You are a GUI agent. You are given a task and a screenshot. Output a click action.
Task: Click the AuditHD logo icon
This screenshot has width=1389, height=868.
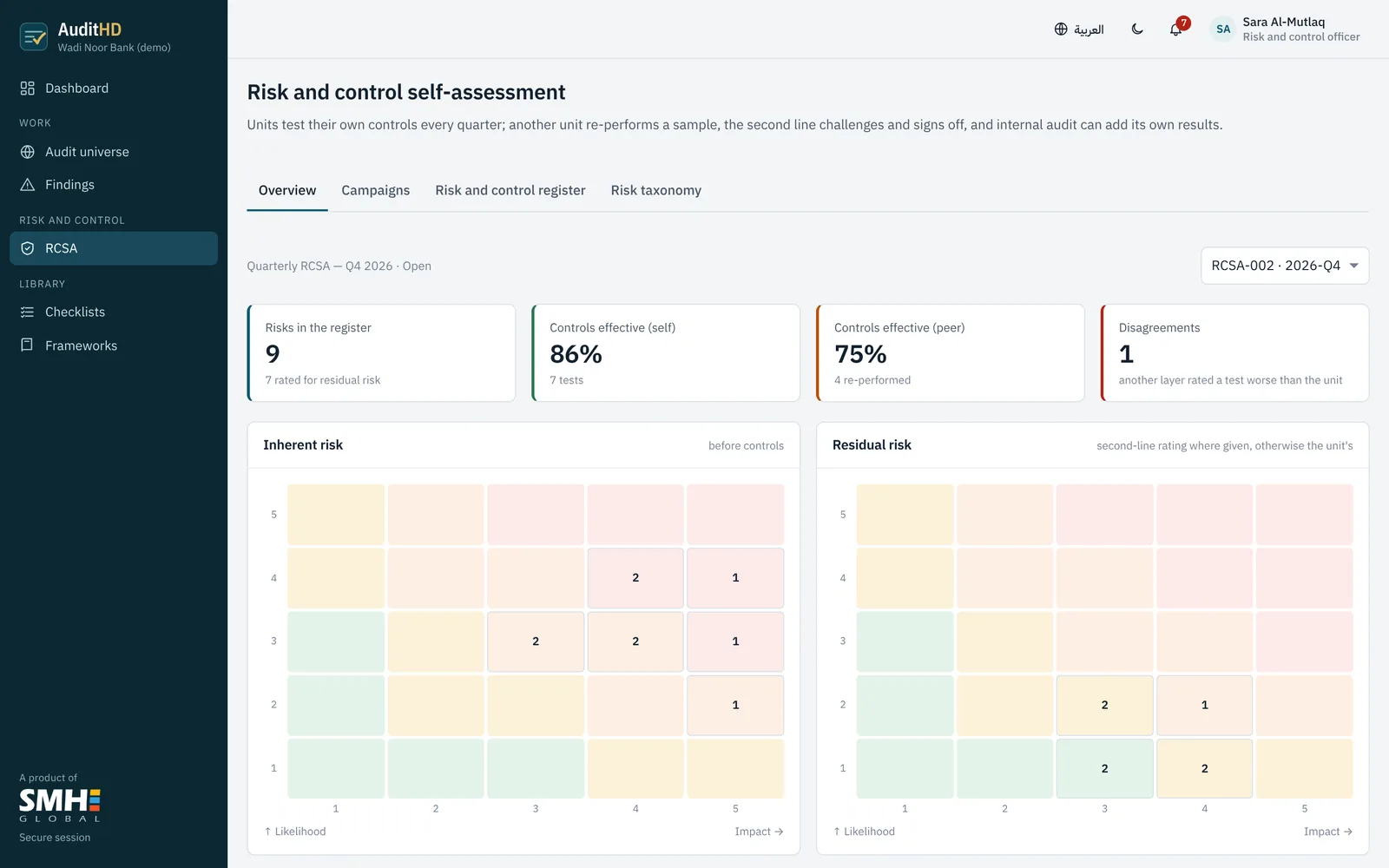(34, 36)
